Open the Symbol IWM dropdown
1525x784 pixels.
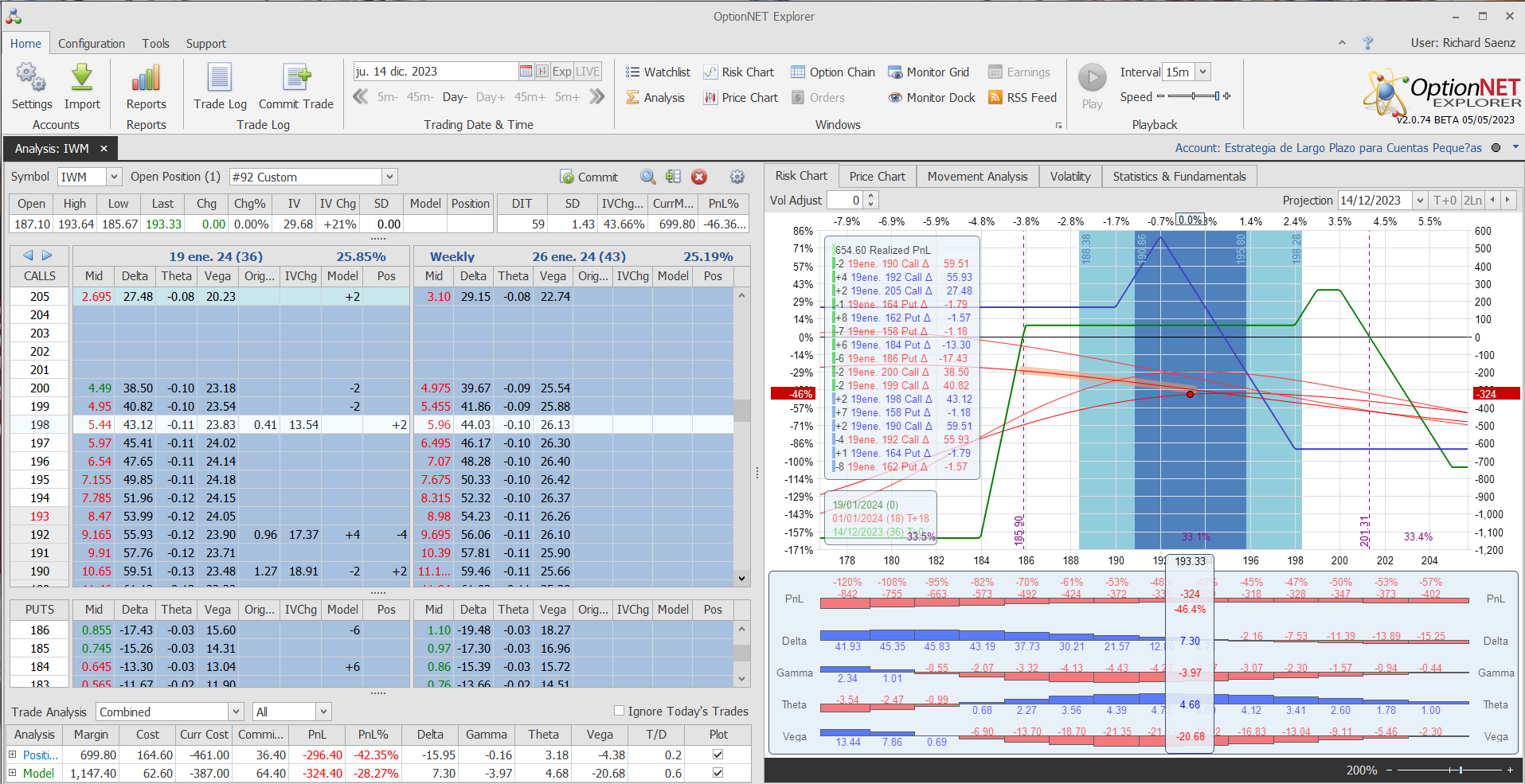[x=114, y=177]
